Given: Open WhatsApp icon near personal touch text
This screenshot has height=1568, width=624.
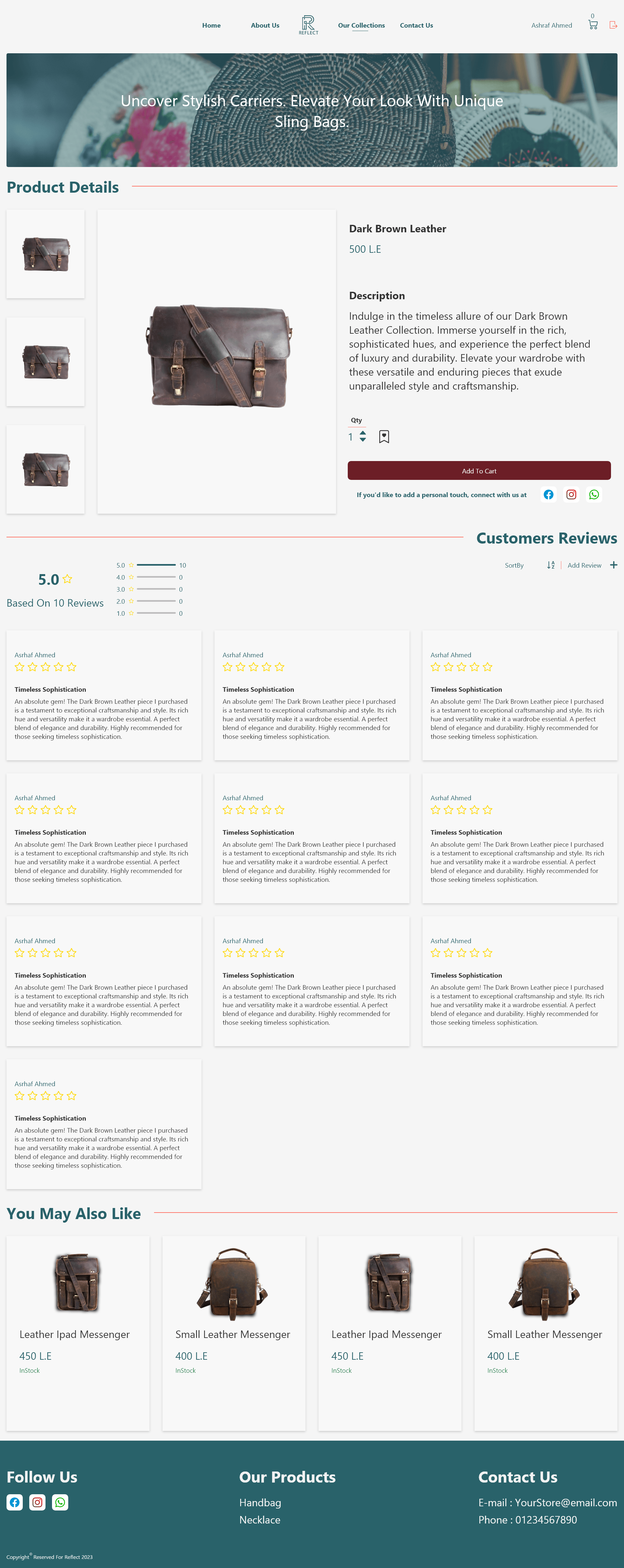Looking at the screenshot, I should coord(593,494).
